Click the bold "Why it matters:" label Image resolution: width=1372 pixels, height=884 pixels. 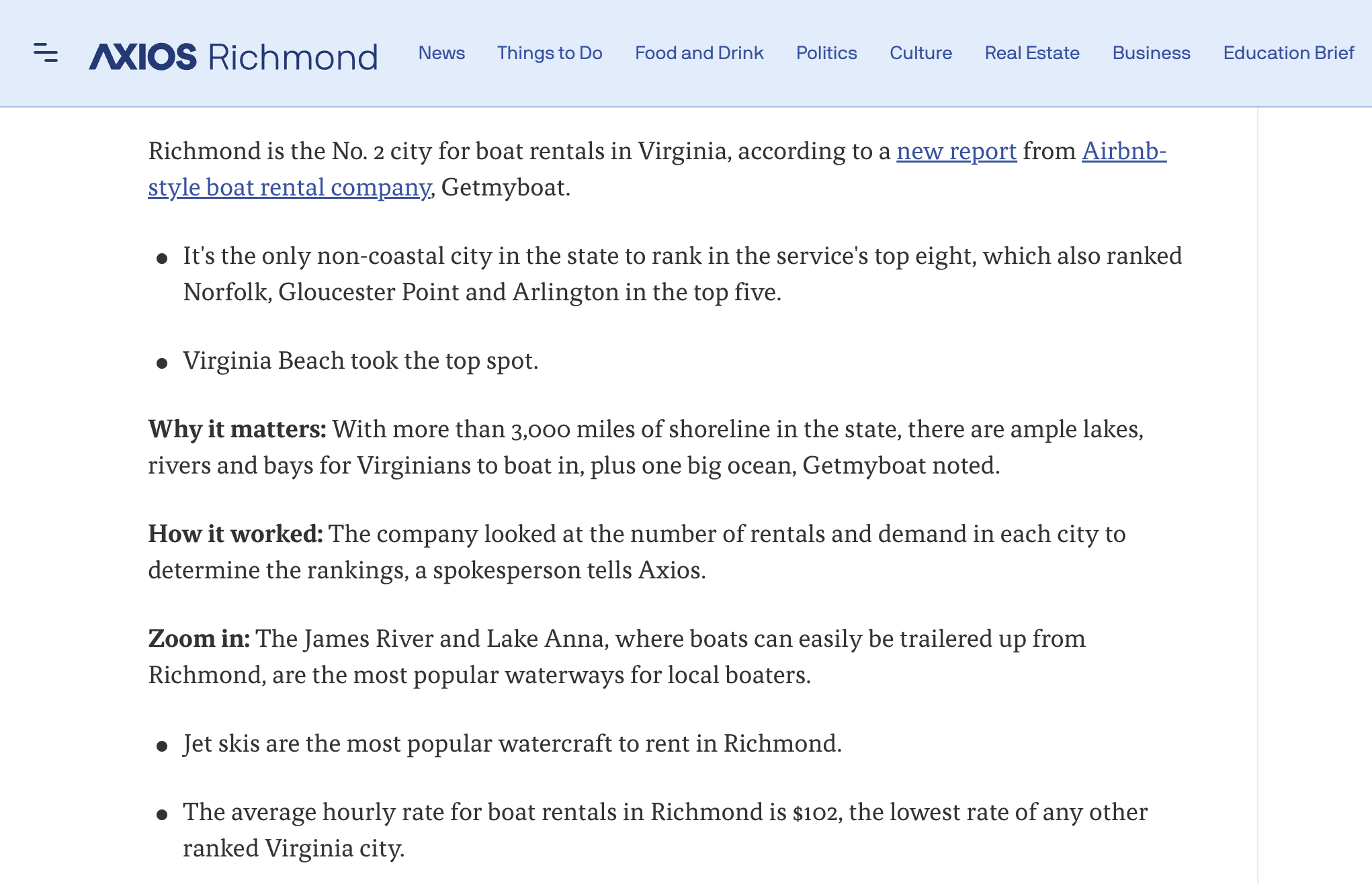tap(237, 429)
